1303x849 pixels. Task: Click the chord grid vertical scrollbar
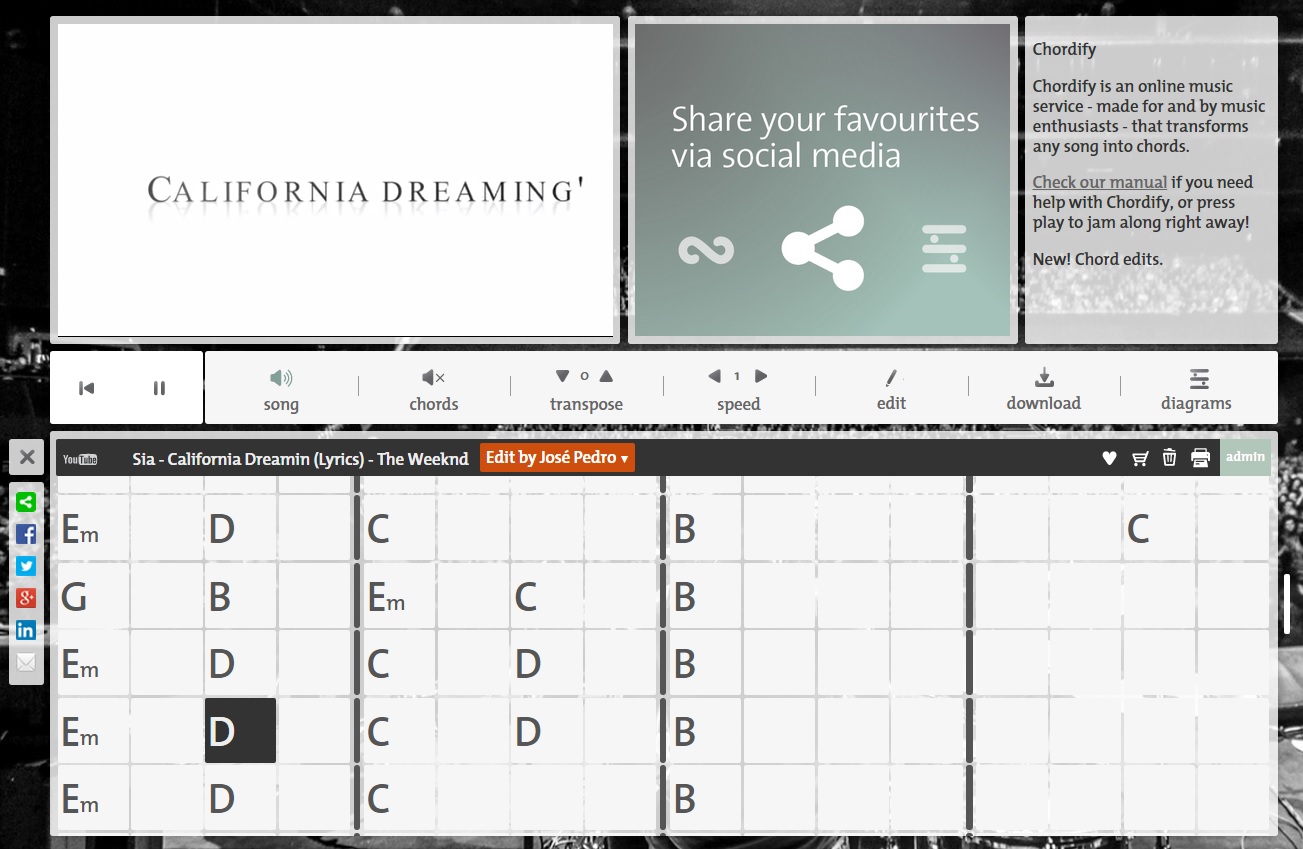[x=1287, y=604]
